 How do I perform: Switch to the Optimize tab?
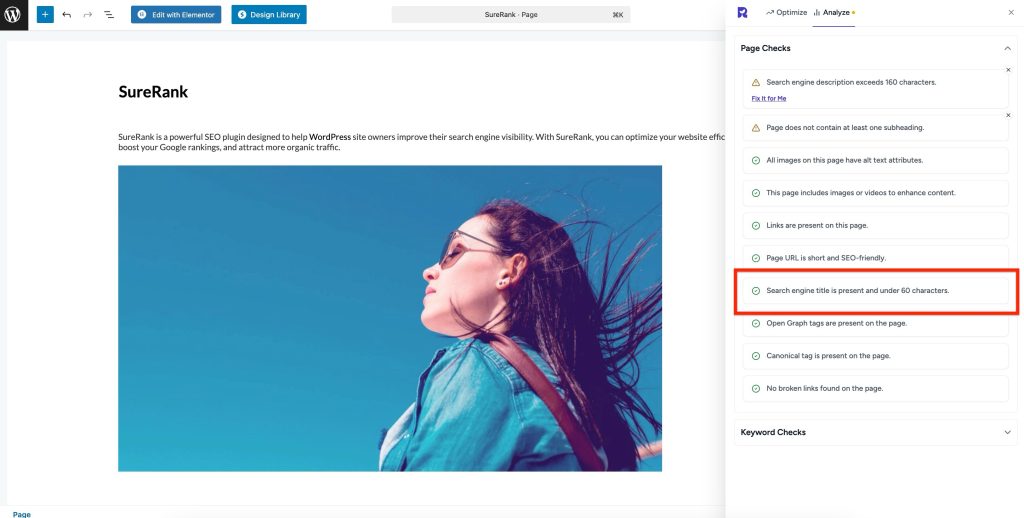pyautogui.click(x=786, y=12)
